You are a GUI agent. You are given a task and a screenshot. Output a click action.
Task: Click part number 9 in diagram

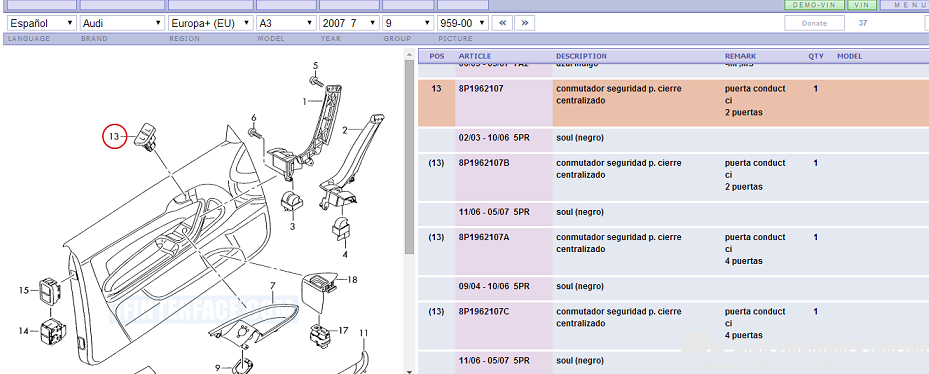pyautogui.click(x=217, y=368)
